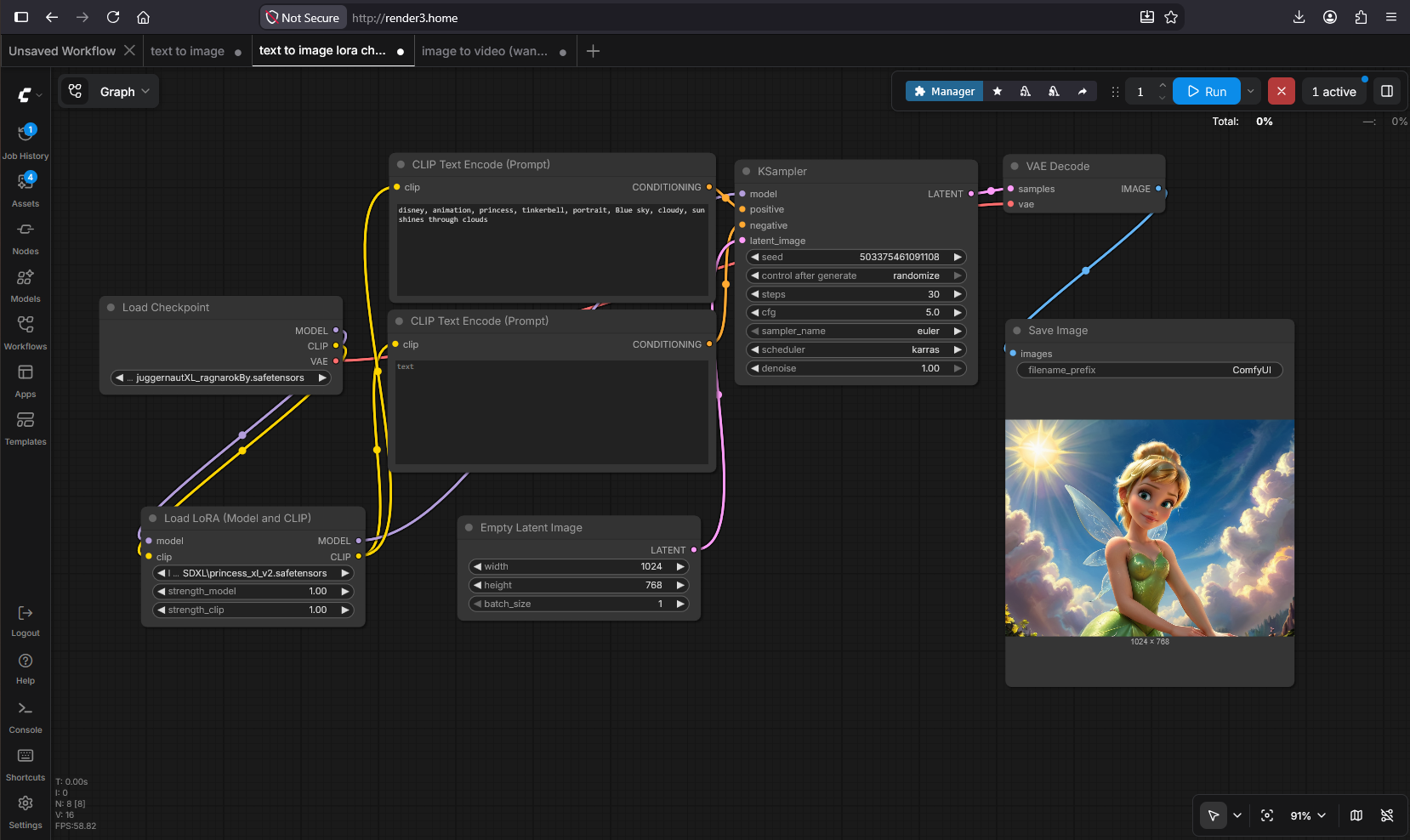Open the control after generate selector
The image size is (1410, 840).
857,275
